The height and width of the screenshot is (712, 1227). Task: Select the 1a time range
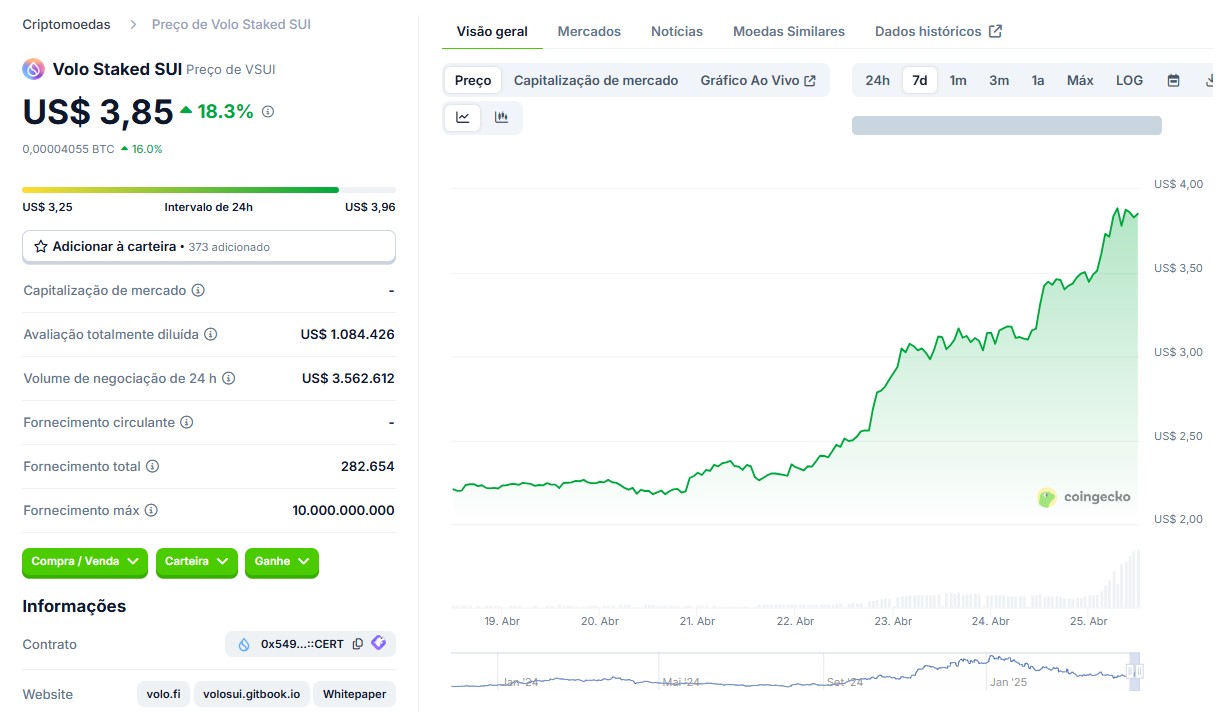click(x=1038, y=80)
